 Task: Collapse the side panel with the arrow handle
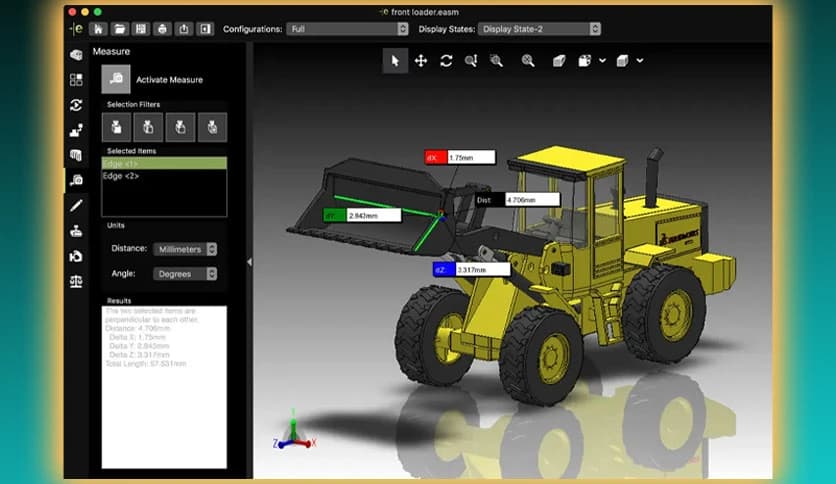point(249,262)
